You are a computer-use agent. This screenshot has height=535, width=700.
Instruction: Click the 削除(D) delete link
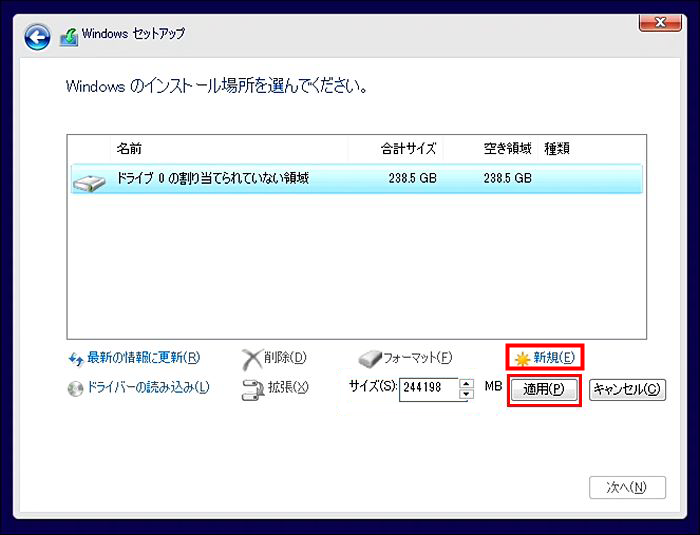[285, 357]
